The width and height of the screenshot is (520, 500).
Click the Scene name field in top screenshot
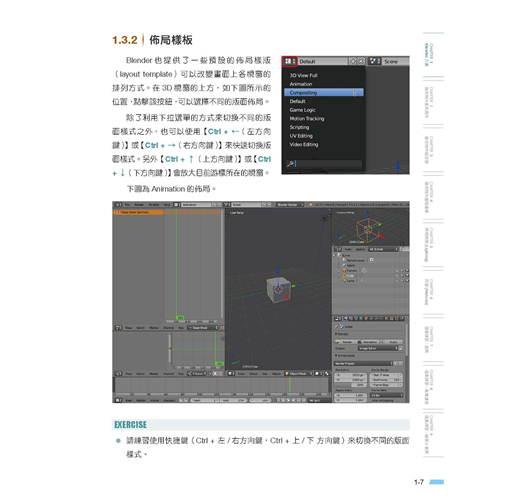tap(396, 62)
